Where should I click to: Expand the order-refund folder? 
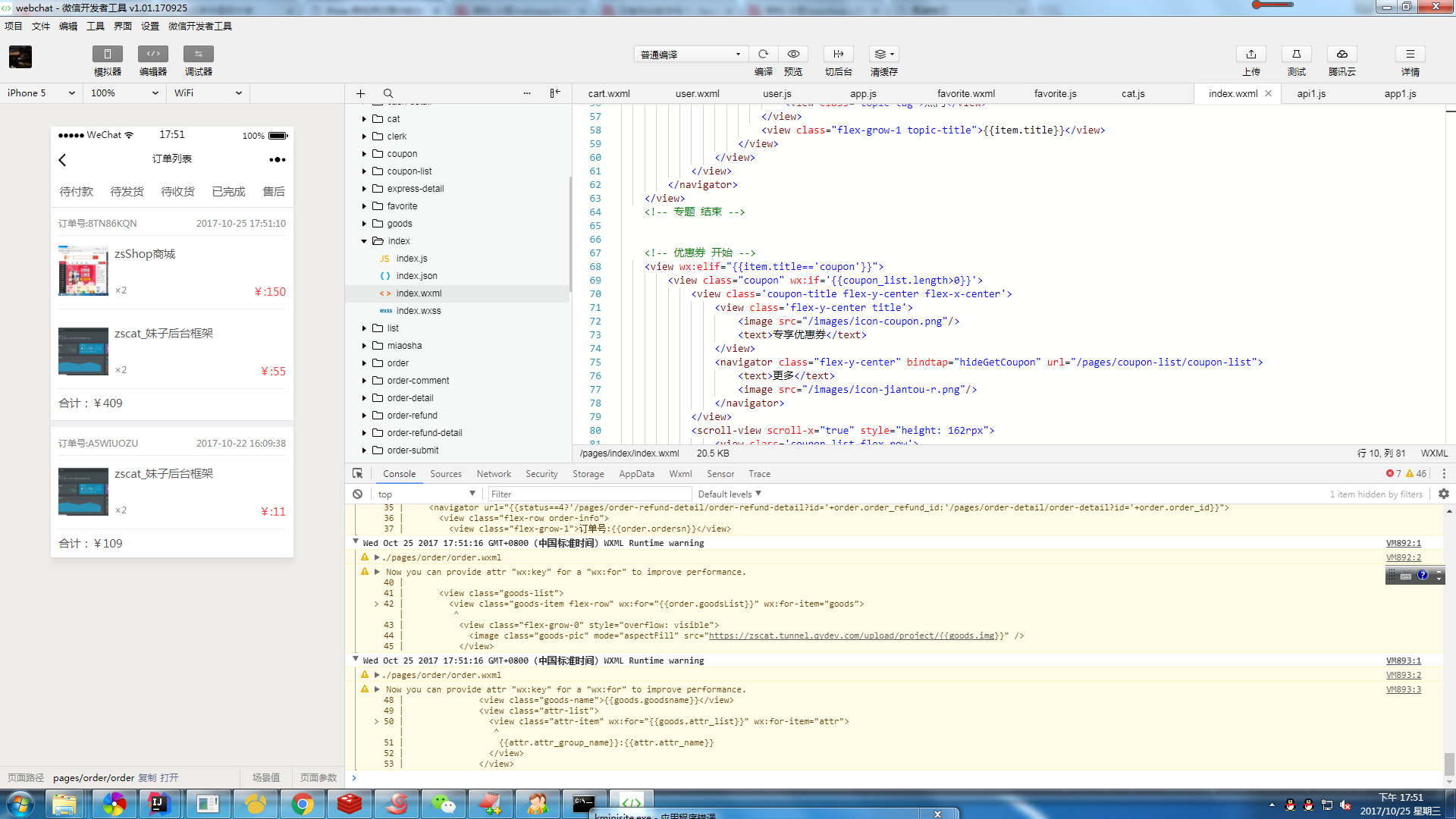click(364, 416)
